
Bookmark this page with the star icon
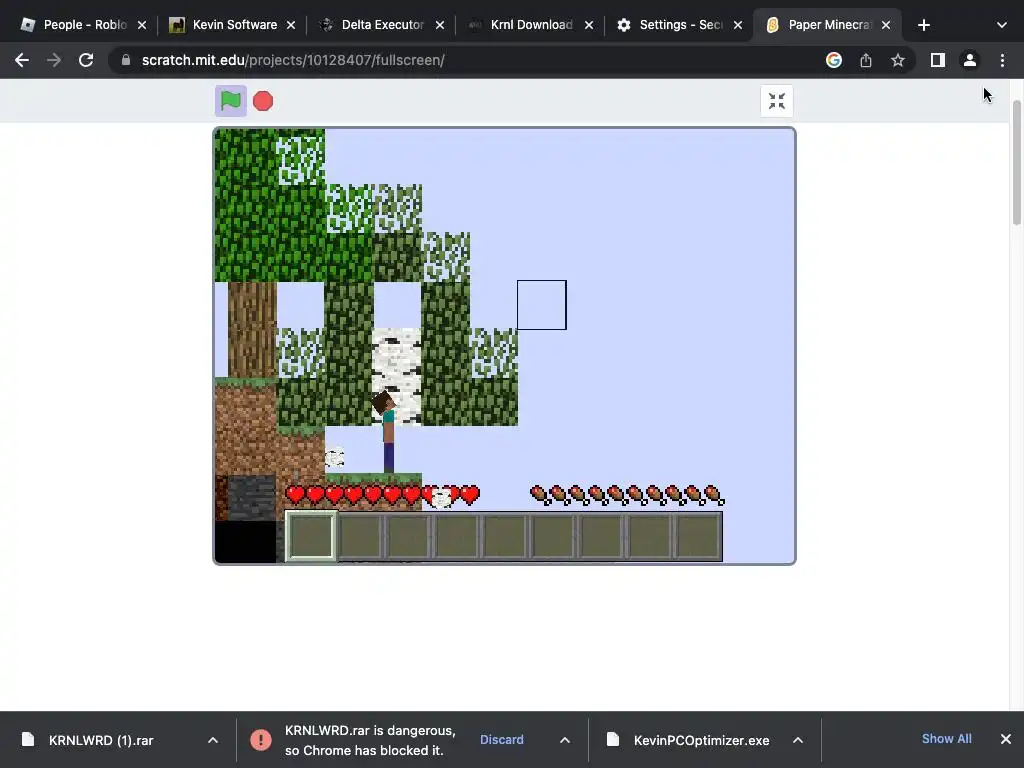(898, 60)
